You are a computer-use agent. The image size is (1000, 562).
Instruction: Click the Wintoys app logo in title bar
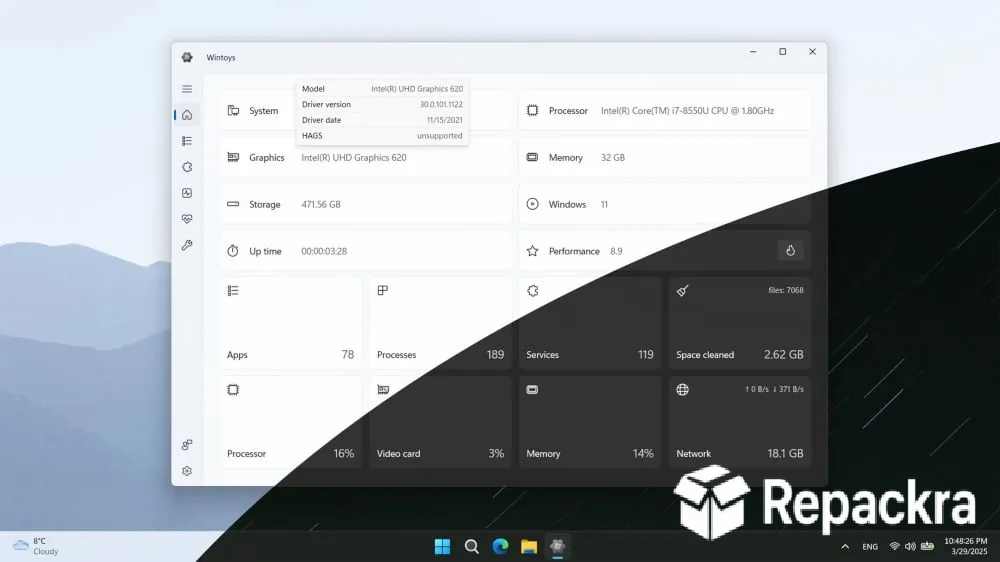(x=187, y=57)
